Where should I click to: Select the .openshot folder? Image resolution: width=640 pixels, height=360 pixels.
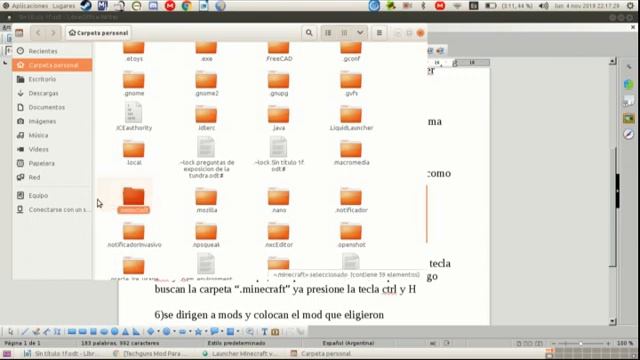pos(351,234)
